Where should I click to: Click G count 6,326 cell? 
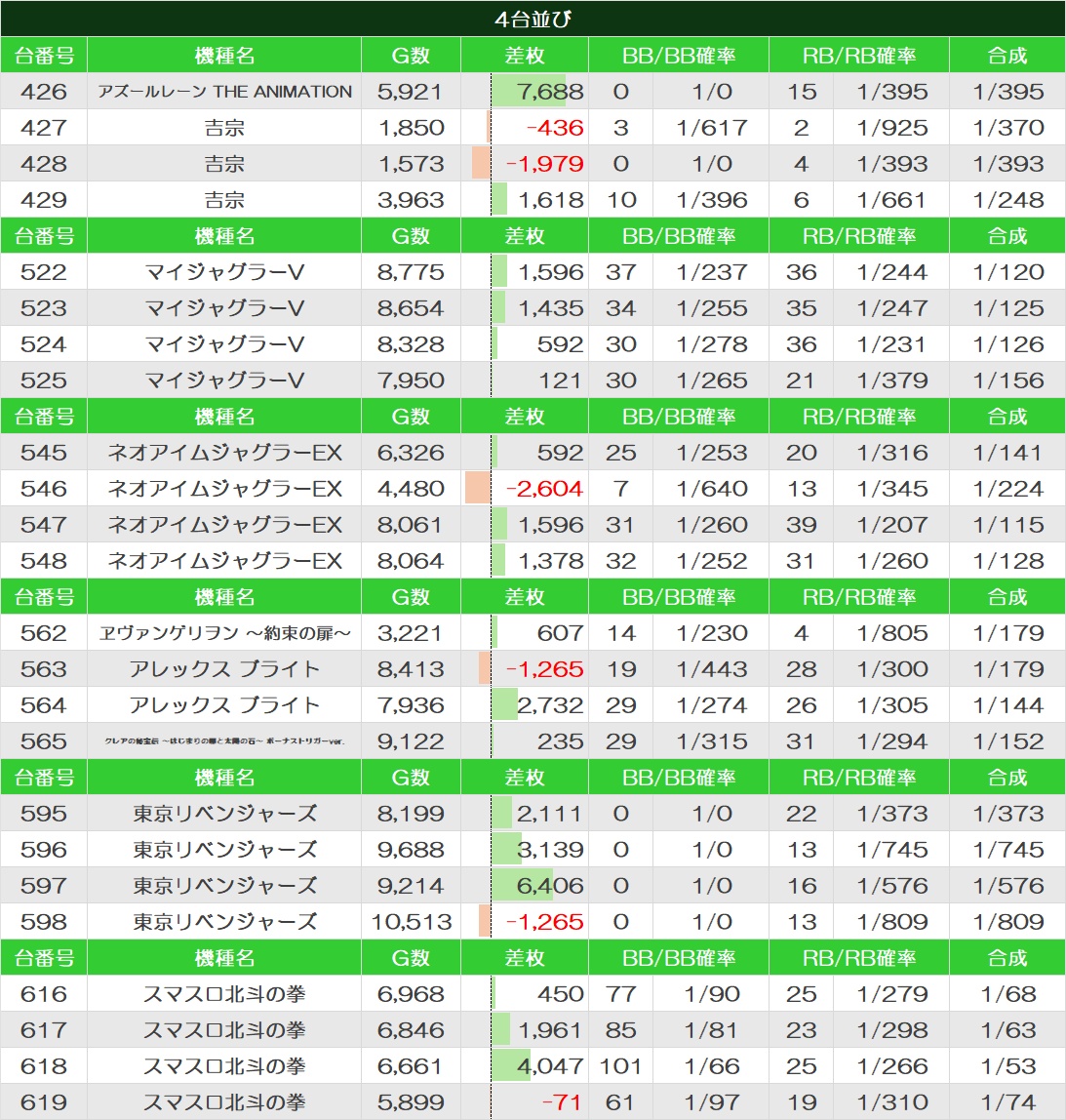point(411,452)
